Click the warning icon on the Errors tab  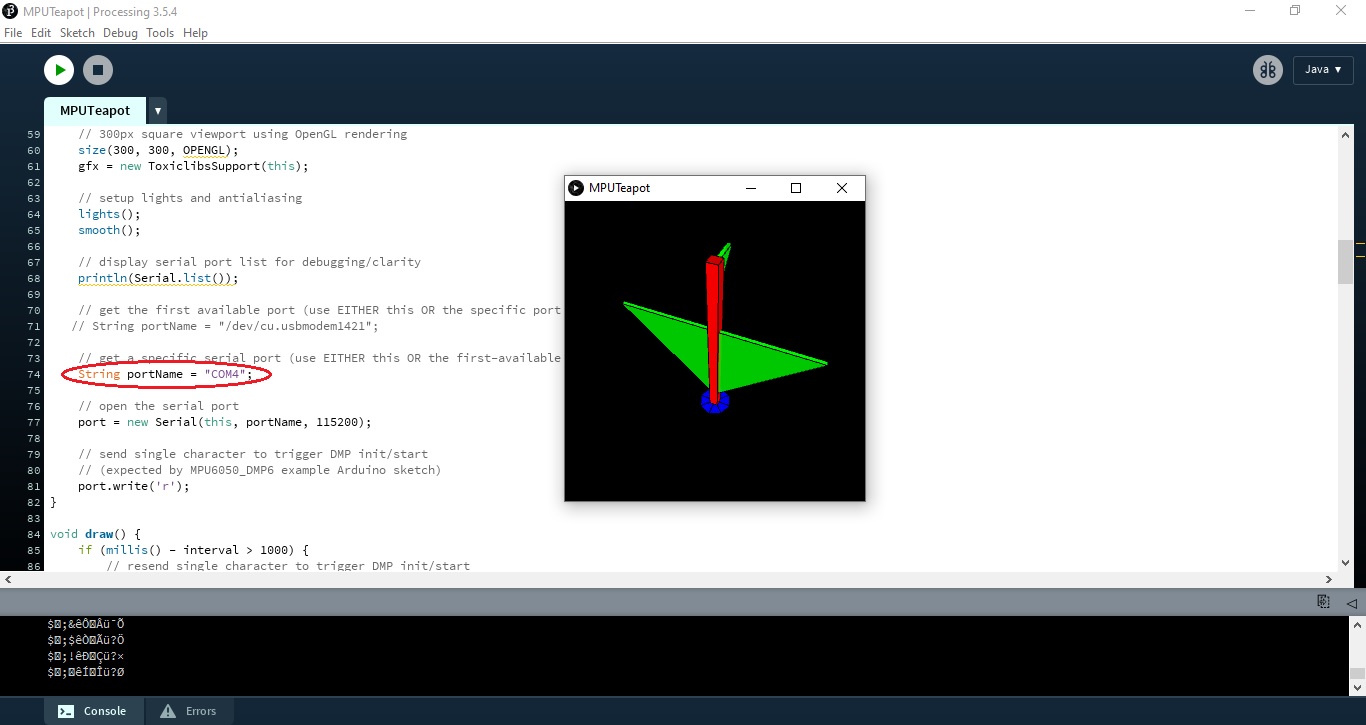tap(166, 711)
